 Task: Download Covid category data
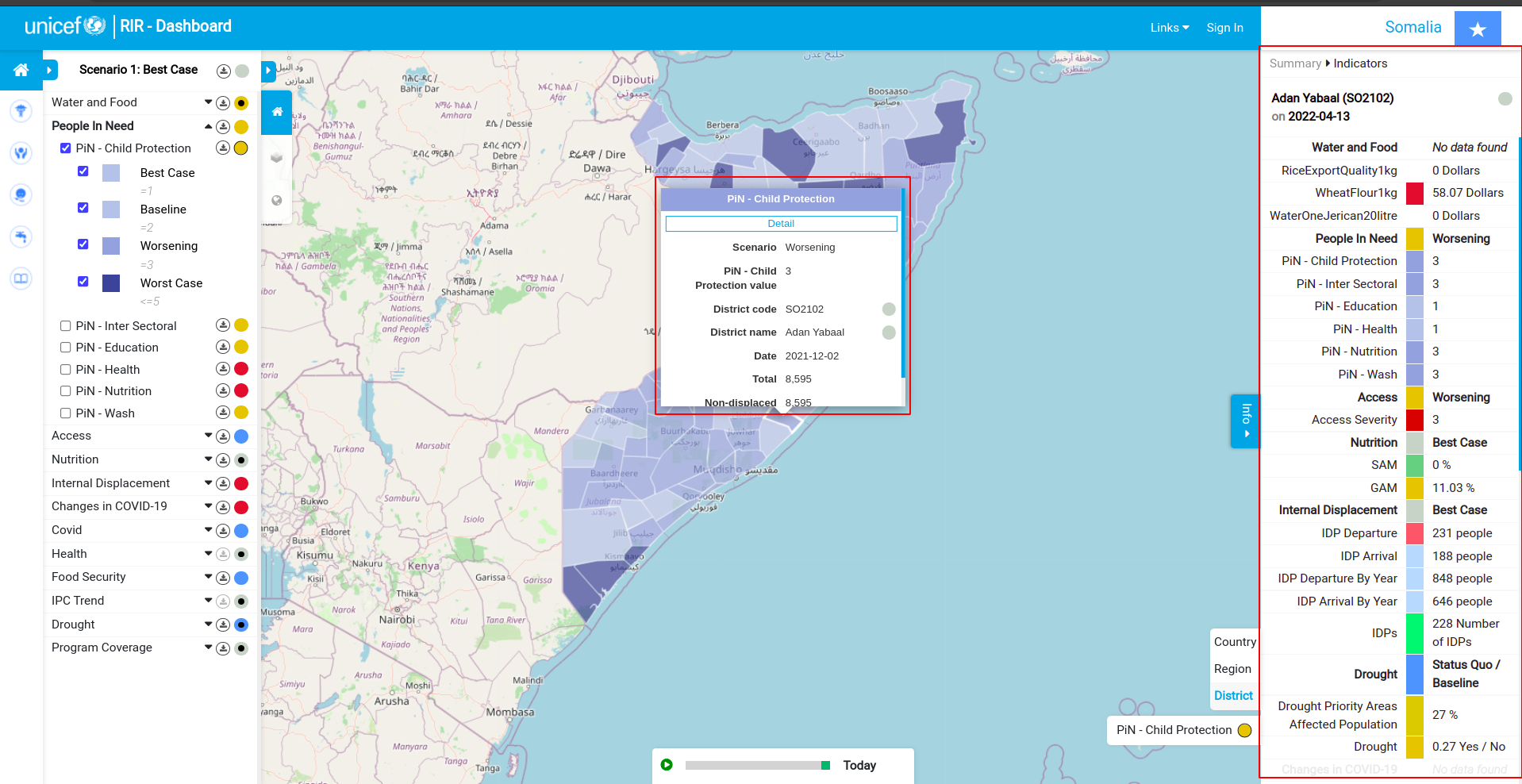pos(224,531)
